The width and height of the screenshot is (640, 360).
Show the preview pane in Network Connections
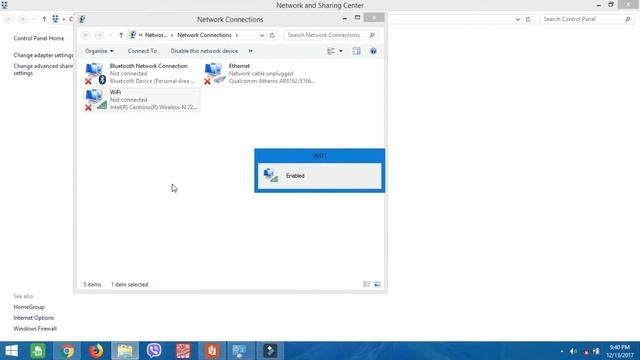[356, 51]
